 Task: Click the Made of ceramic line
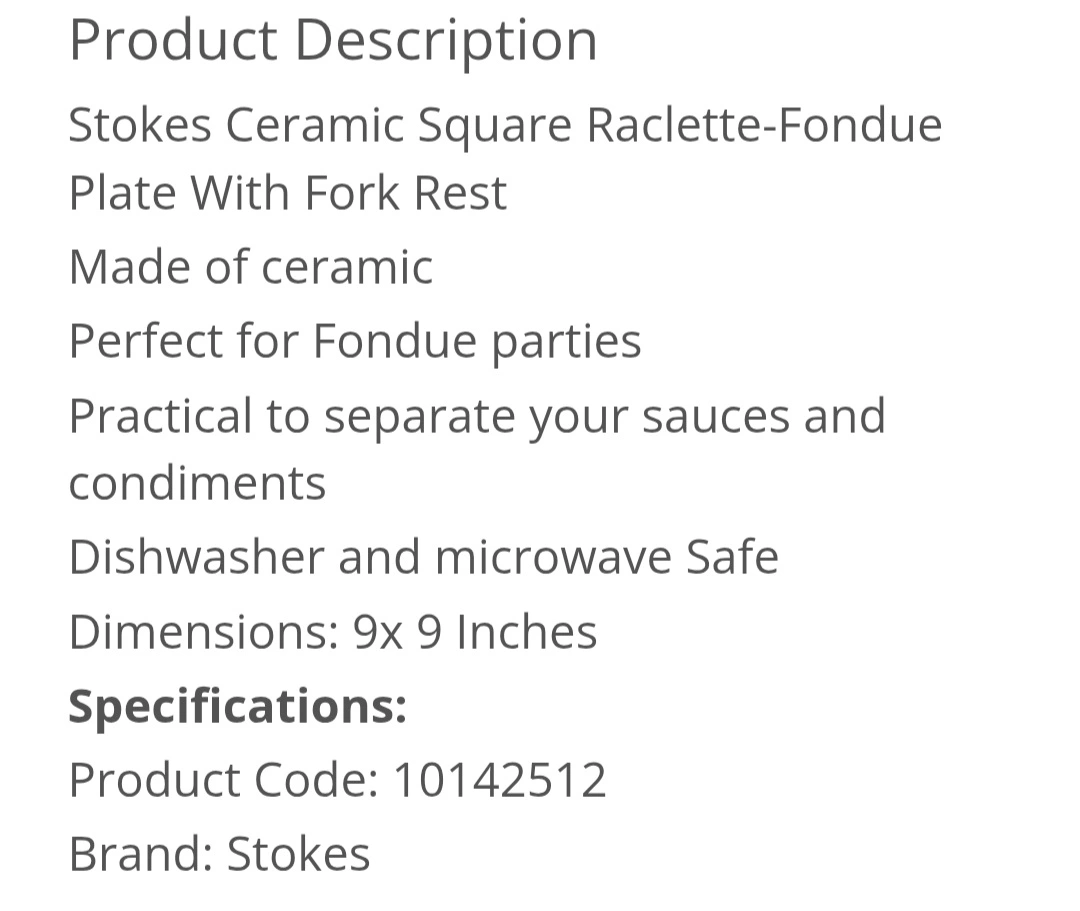pyautogui.click(x=251, y=267)
